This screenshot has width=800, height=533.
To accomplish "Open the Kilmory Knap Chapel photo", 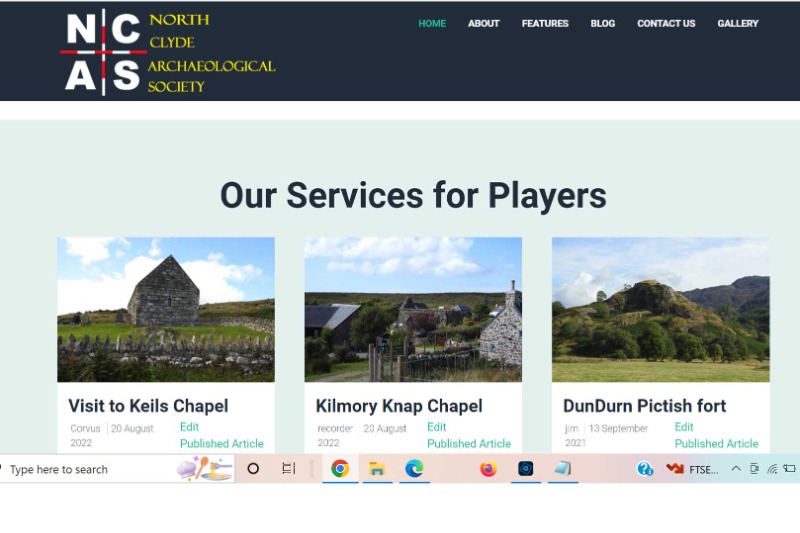I will (413, 309).
